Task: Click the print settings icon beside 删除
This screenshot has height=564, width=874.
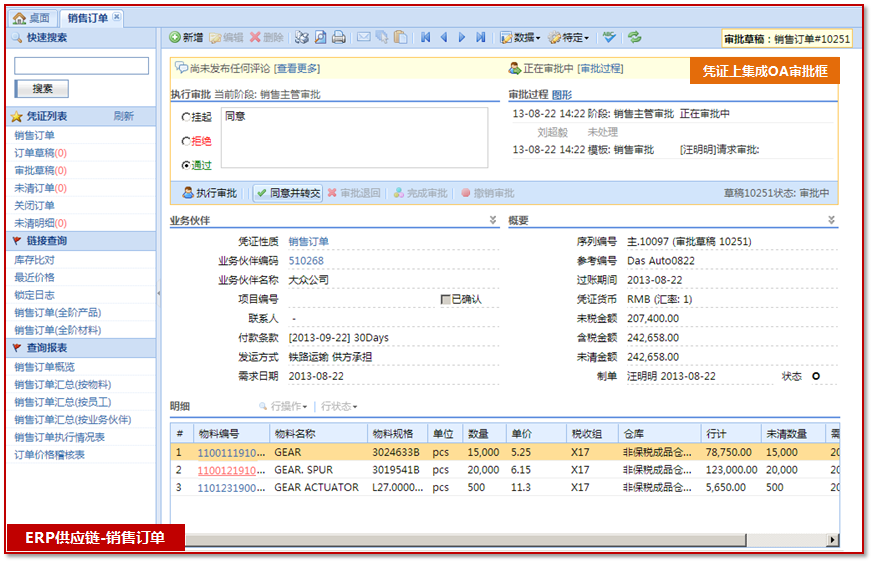Action: point(302,37)
